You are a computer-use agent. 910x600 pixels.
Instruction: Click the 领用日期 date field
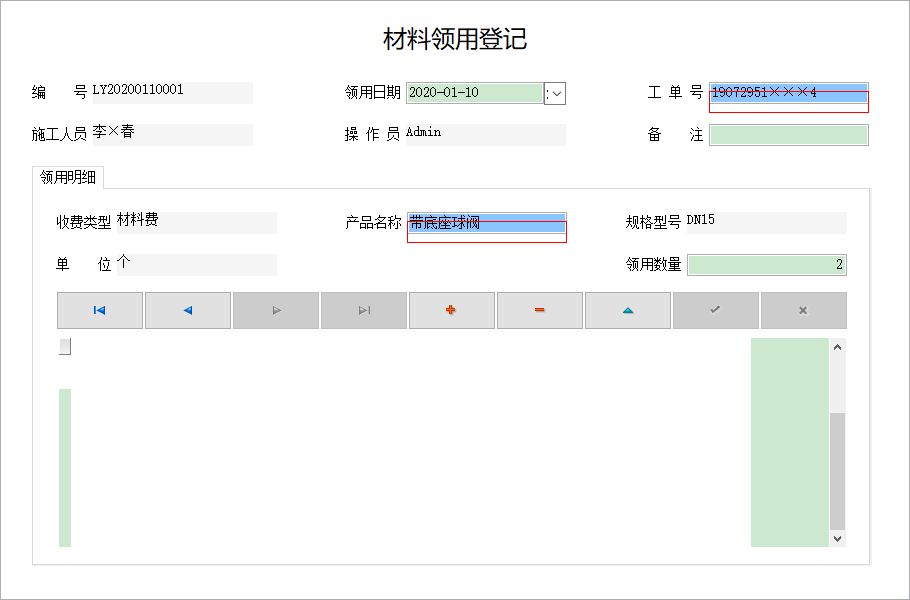475,93
